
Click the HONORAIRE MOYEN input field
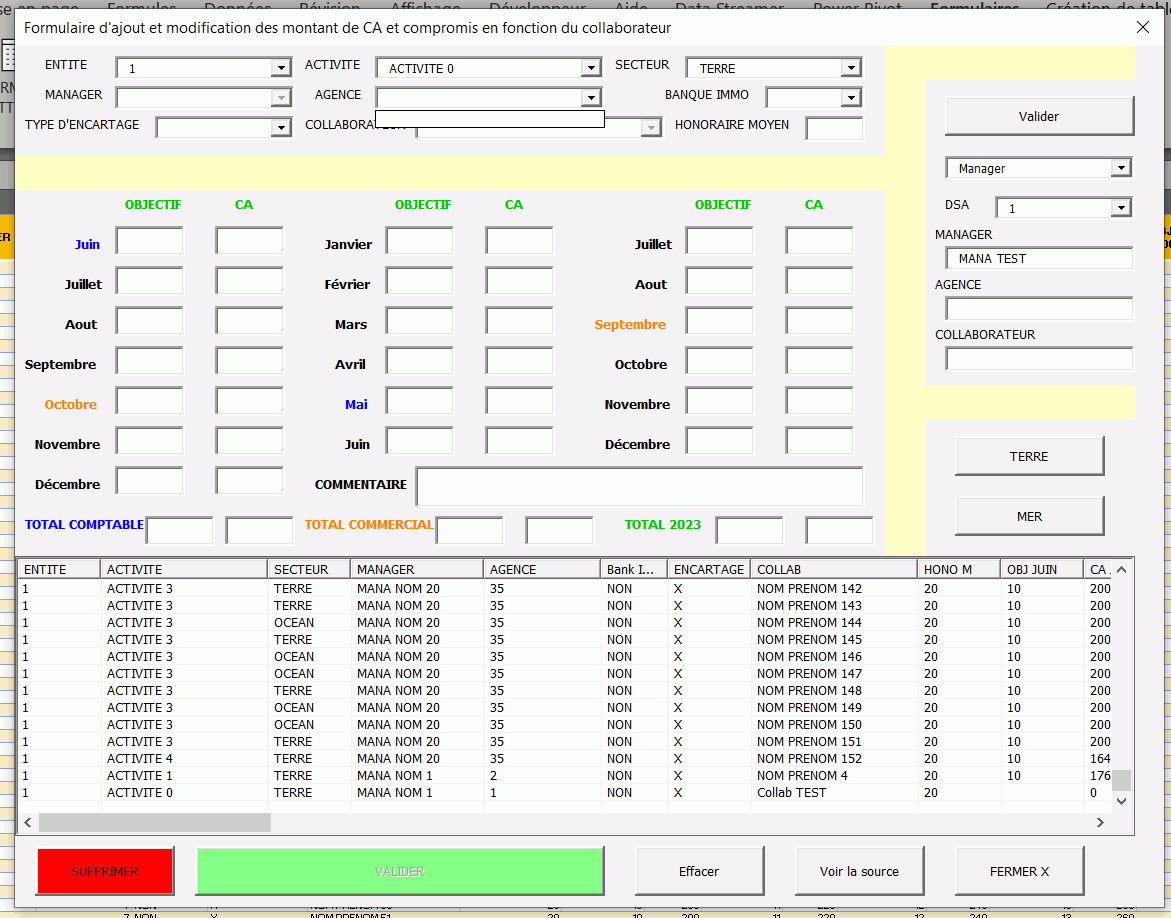click(834, 128)
